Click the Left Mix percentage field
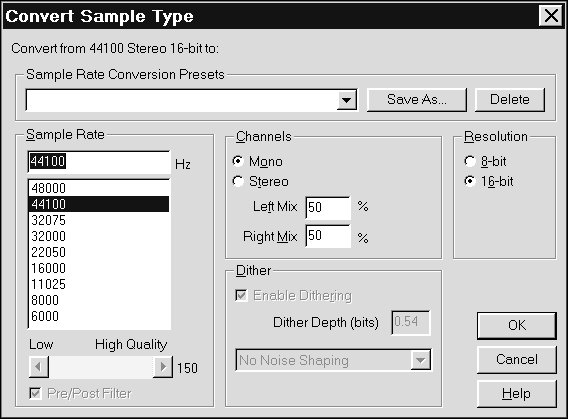Viewport: 568px width, 419px height. click(x=328, y=208)
